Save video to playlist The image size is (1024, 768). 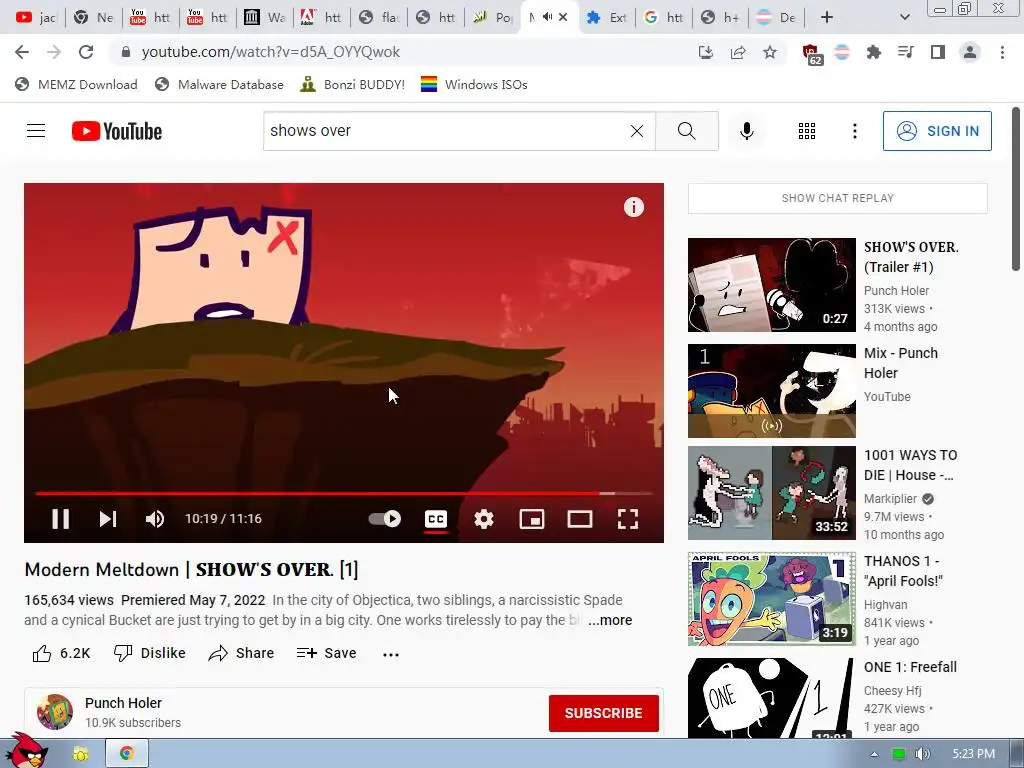tap(326, 653)
